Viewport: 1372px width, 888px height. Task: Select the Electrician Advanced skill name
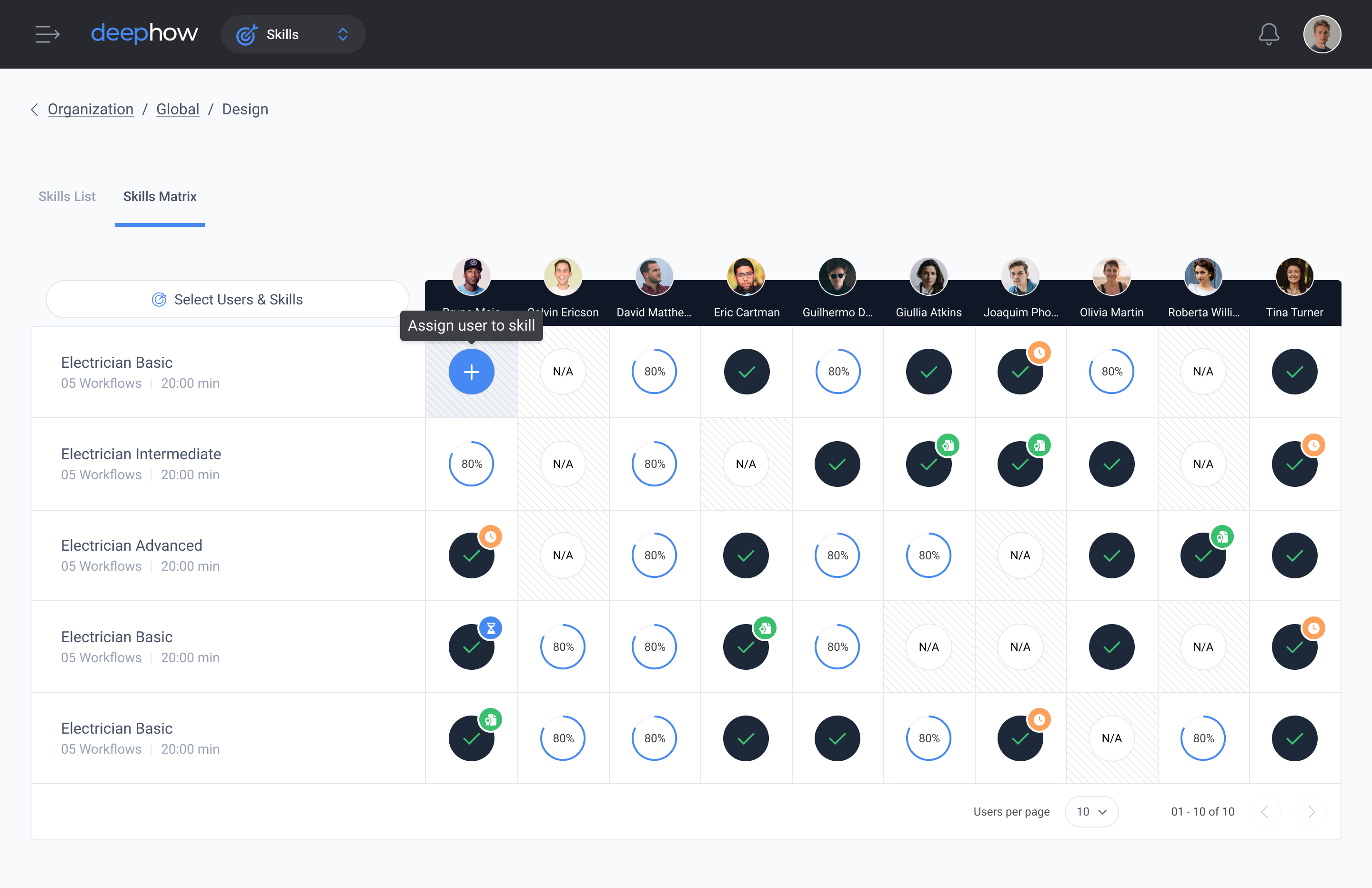131,546
